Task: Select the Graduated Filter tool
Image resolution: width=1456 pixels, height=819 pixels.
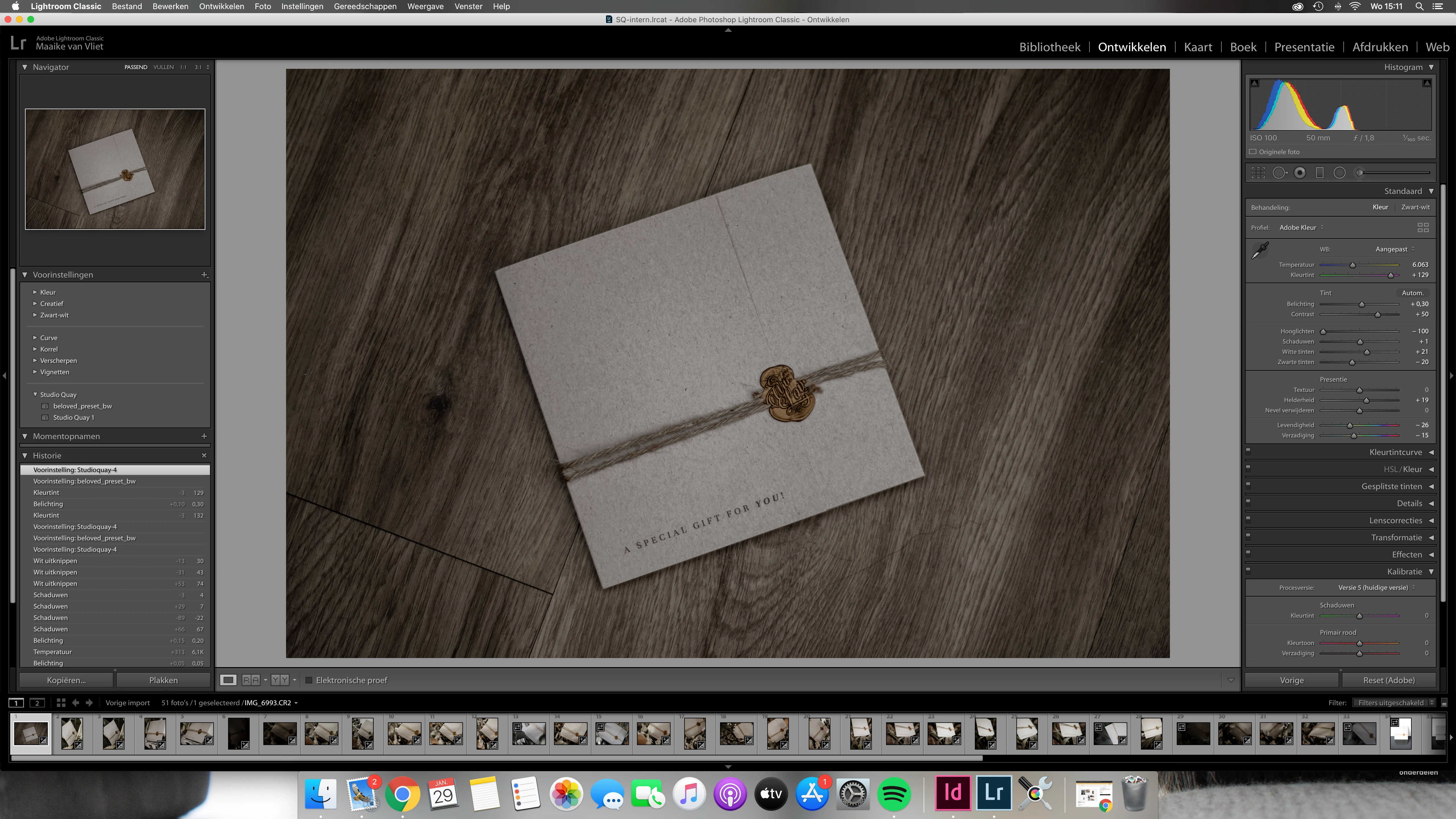Action: tap(1320, 173)
